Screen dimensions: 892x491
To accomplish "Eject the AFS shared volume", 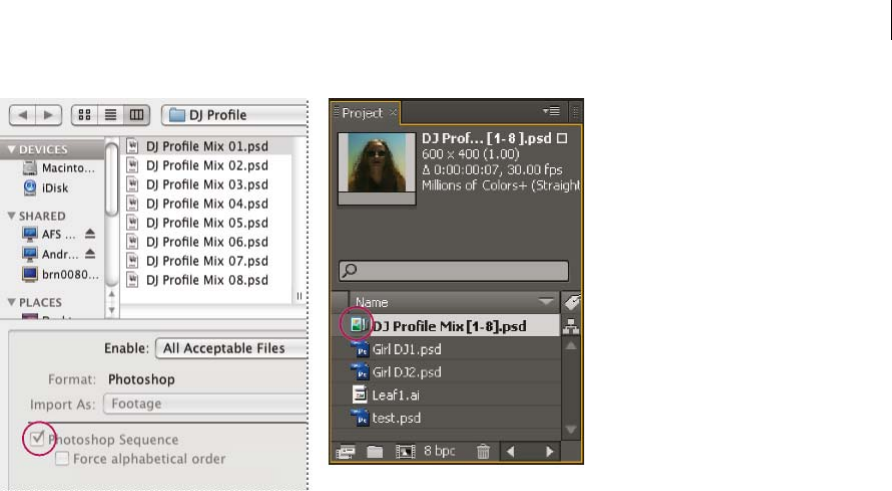I will 90,234.
